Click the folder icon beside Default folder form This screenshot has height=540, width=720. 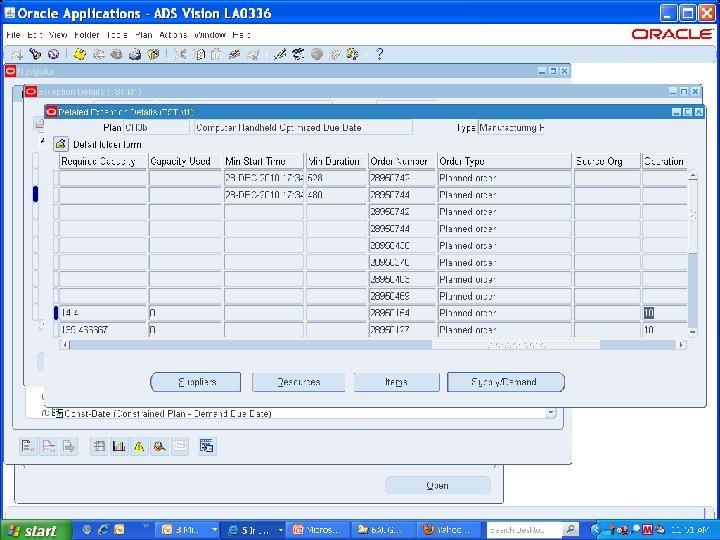coord(61,144)
